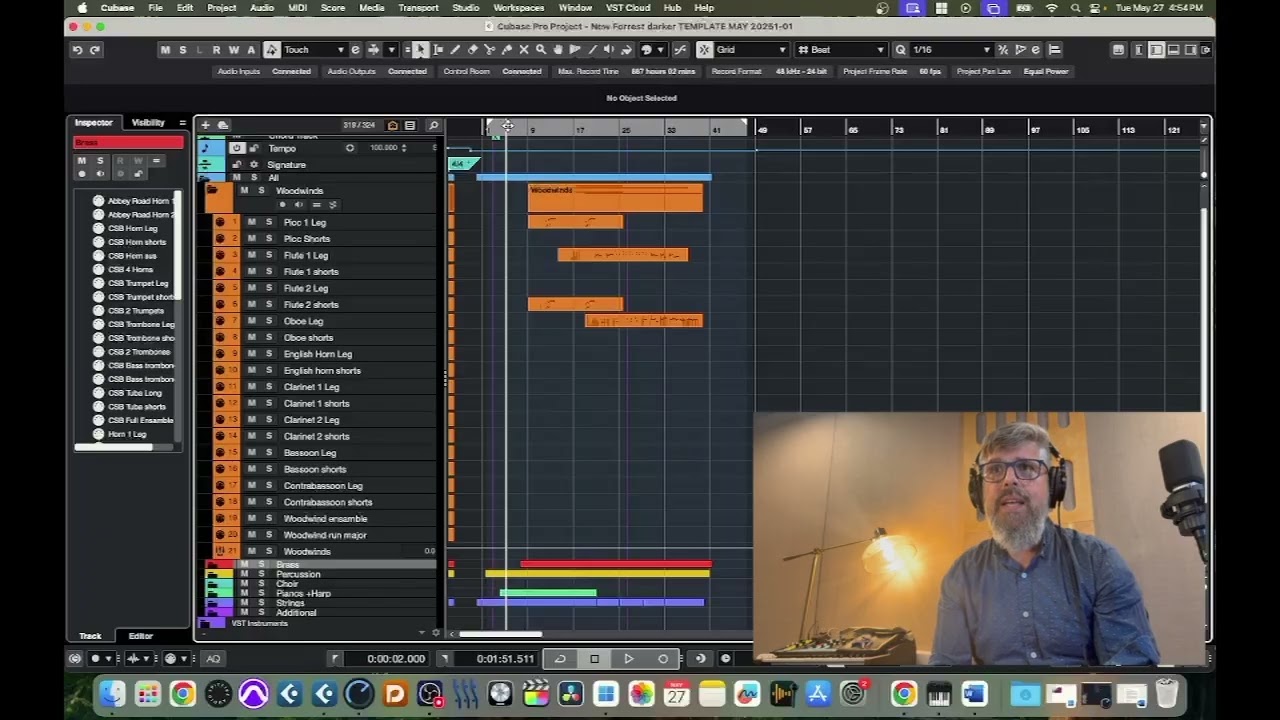Toggle global Mute state button M
Image resolution: width=1280 pixels, height=720 pixels.
(x=165, y=50)
